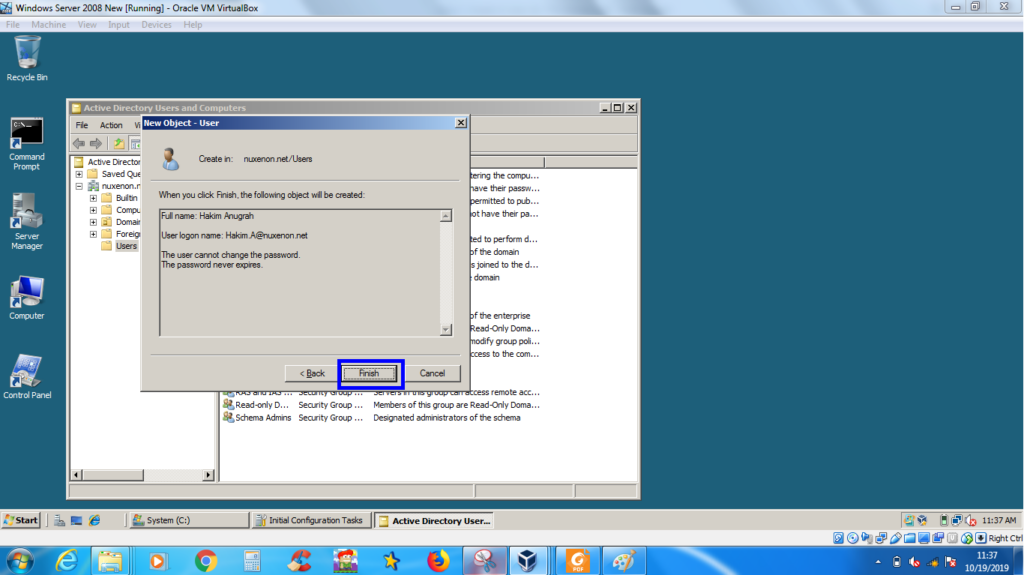Screen dimensions: 1024x575
Task: Open the Action menu in Active Directory window
Action: pos(110,125)
